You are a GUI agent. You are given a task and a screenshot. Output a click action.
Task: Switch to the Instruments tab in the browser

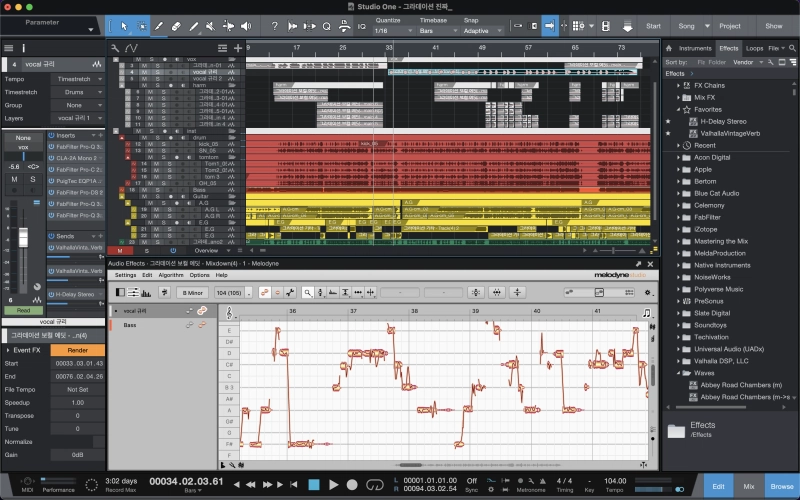[x=695, y=48]
